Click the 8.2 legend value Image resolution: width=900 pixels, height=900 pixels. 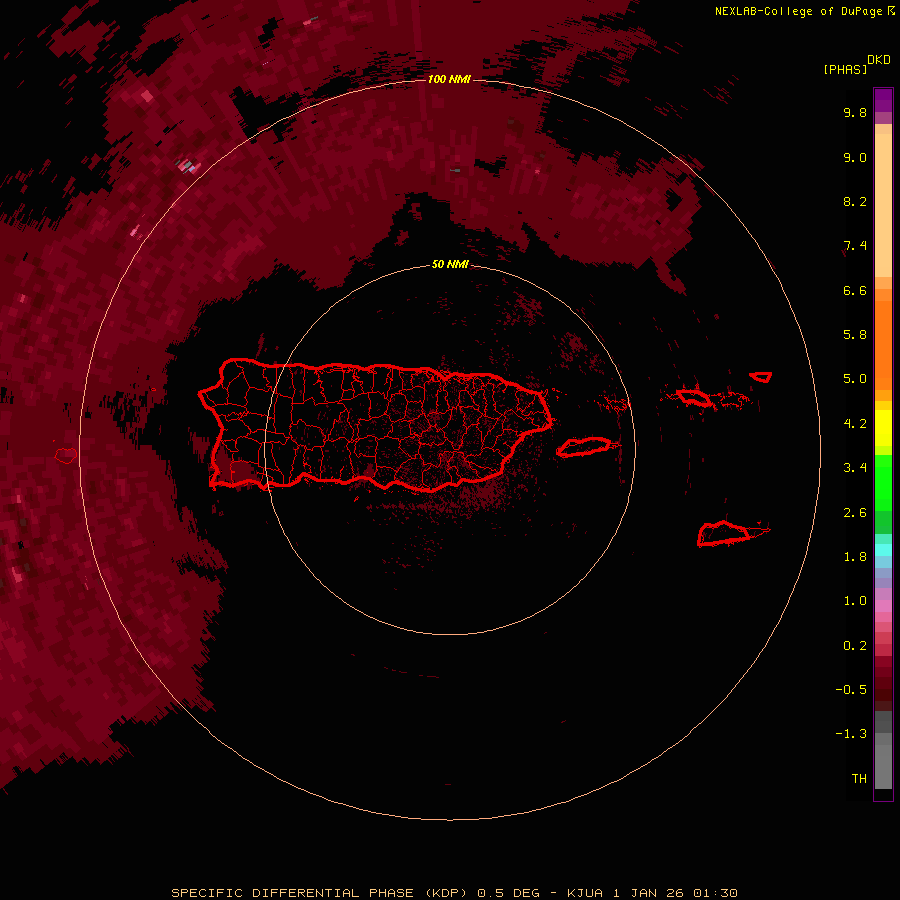[x=855, y=201]
